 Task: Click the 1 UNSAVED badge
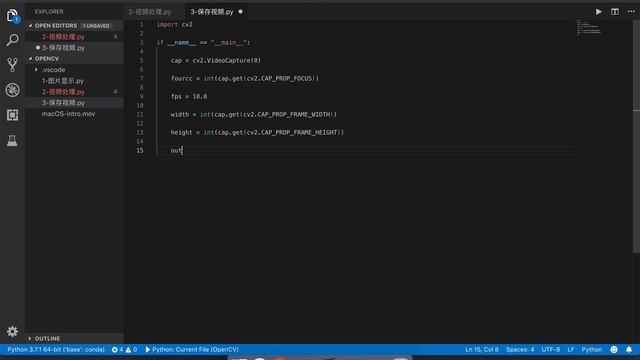(96, 26)
